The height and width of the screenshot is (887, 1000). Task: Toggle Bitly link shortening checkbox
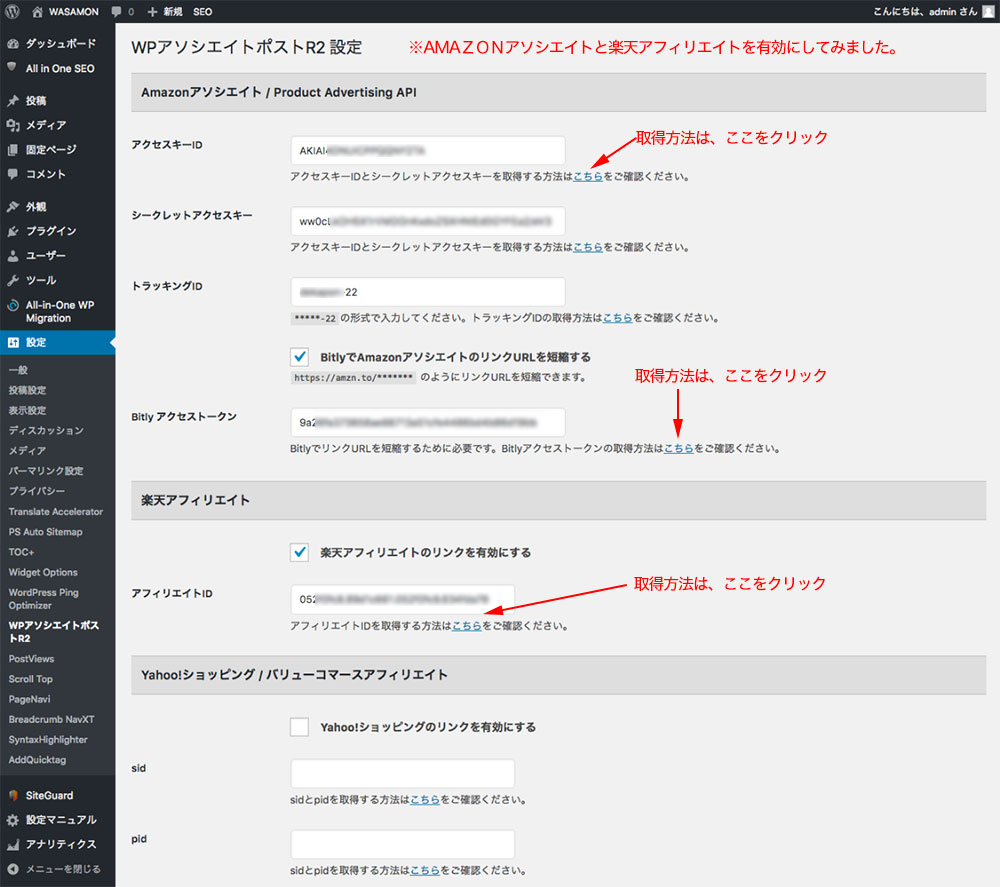(x=299, y=356)
